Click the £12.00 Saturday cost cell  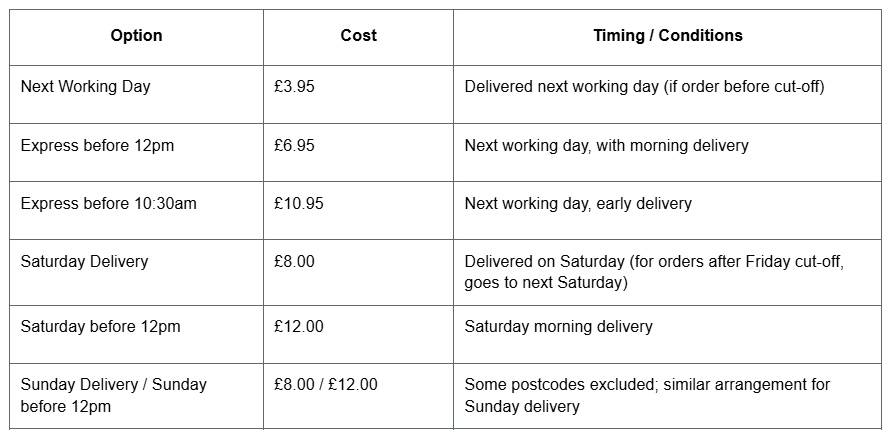tap(299, 327)
